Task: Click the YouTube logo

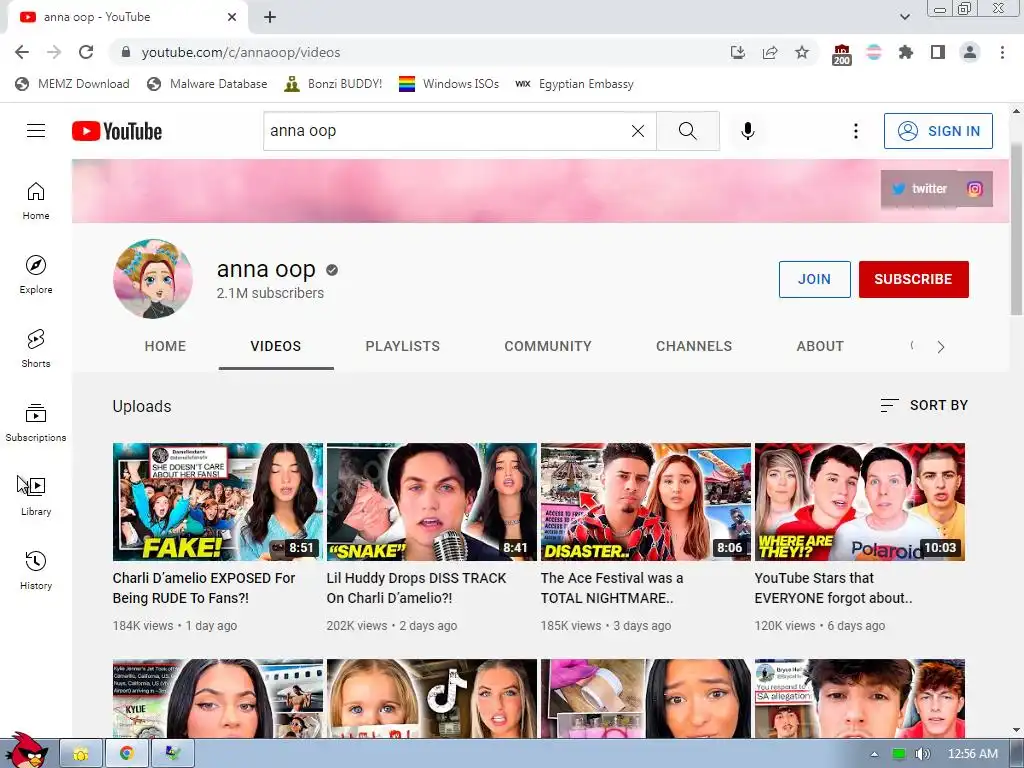Action: tap(117, 131)
